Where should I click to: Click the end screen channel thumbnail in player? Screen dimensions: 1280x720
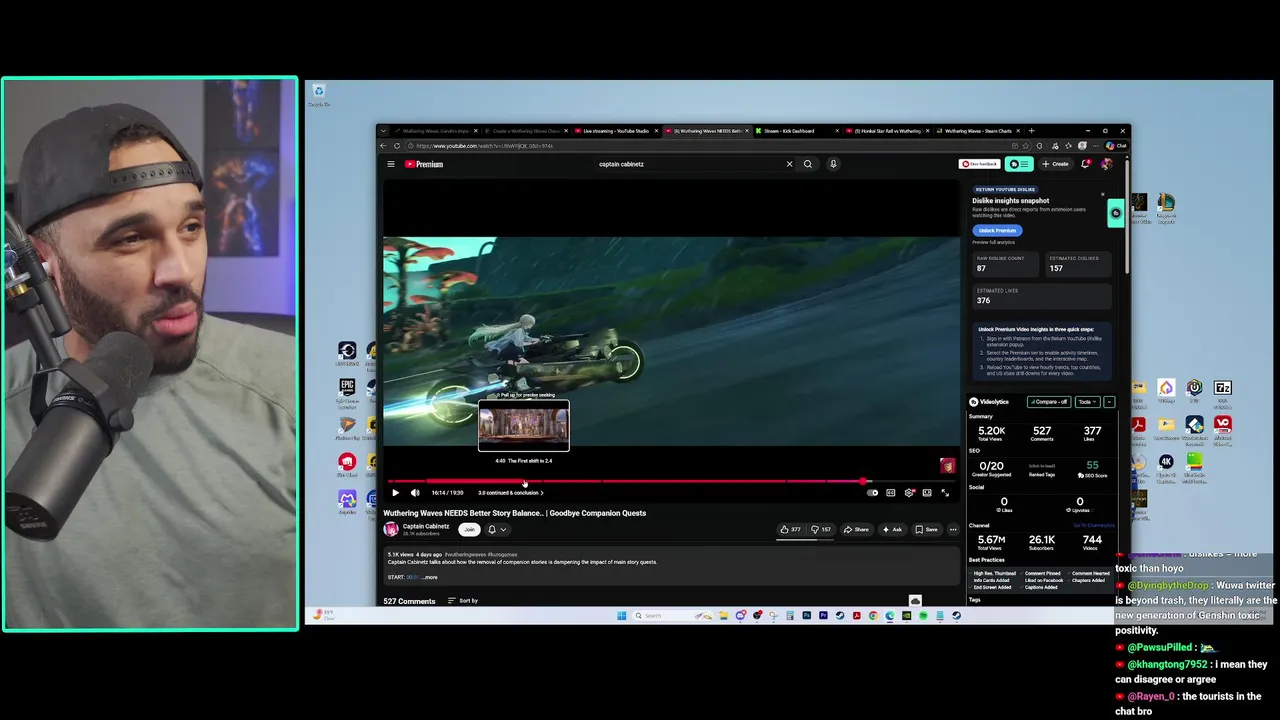947,466
